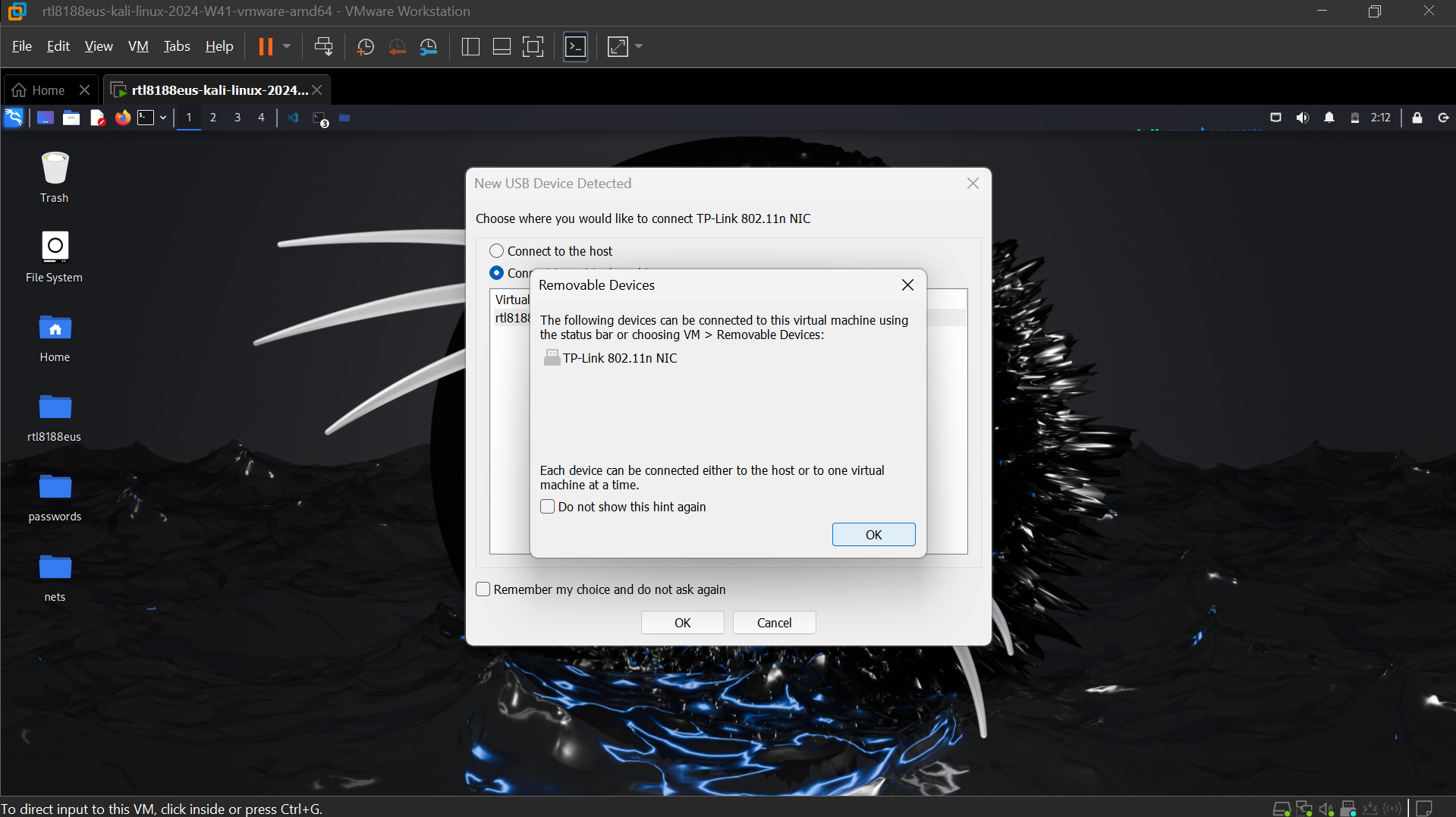This screenshot has width=1456, height=817.
Task: Open the Trash desktop icon
Action: pyautogui.click(x=55, y=178)
